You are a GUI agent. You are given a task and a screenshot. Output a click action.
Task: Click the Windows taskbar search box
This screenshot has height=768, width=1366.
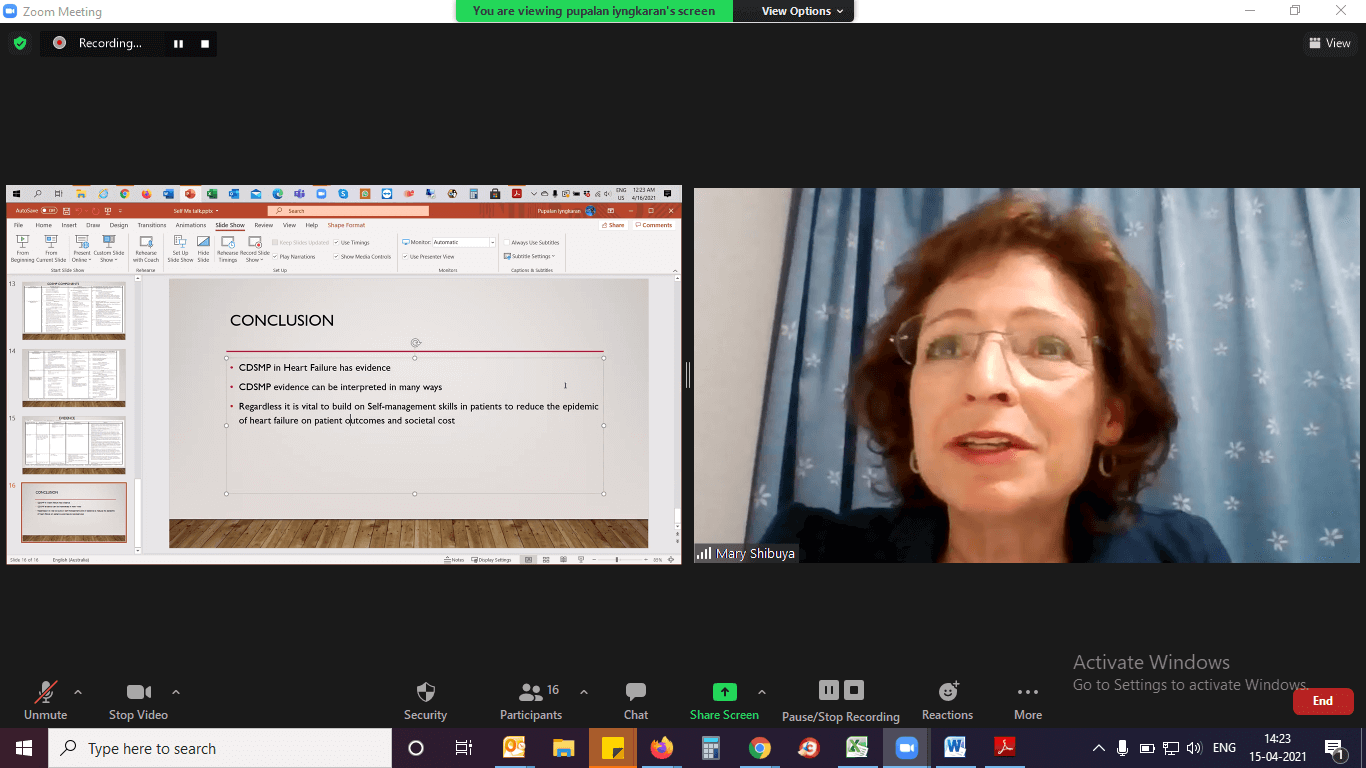(x=220, y=748)
